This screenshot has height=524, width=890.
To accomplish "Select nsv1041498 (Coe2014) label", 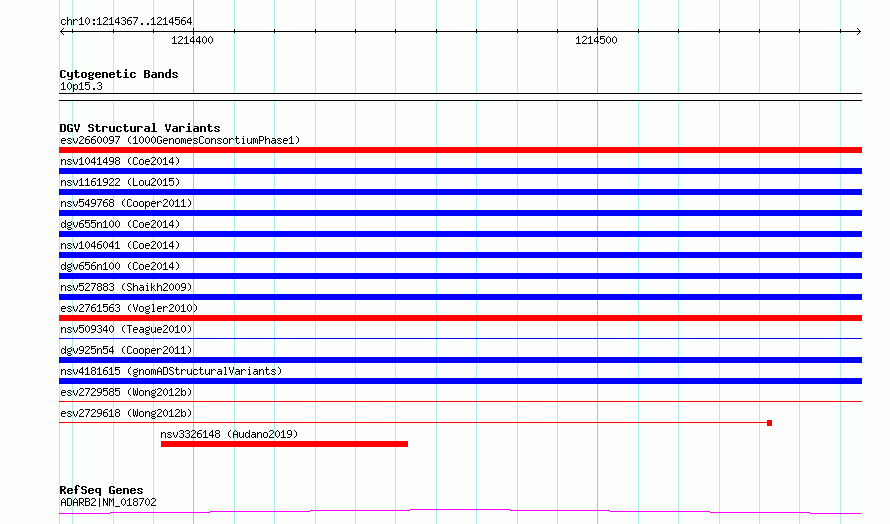I will (120, 161).
